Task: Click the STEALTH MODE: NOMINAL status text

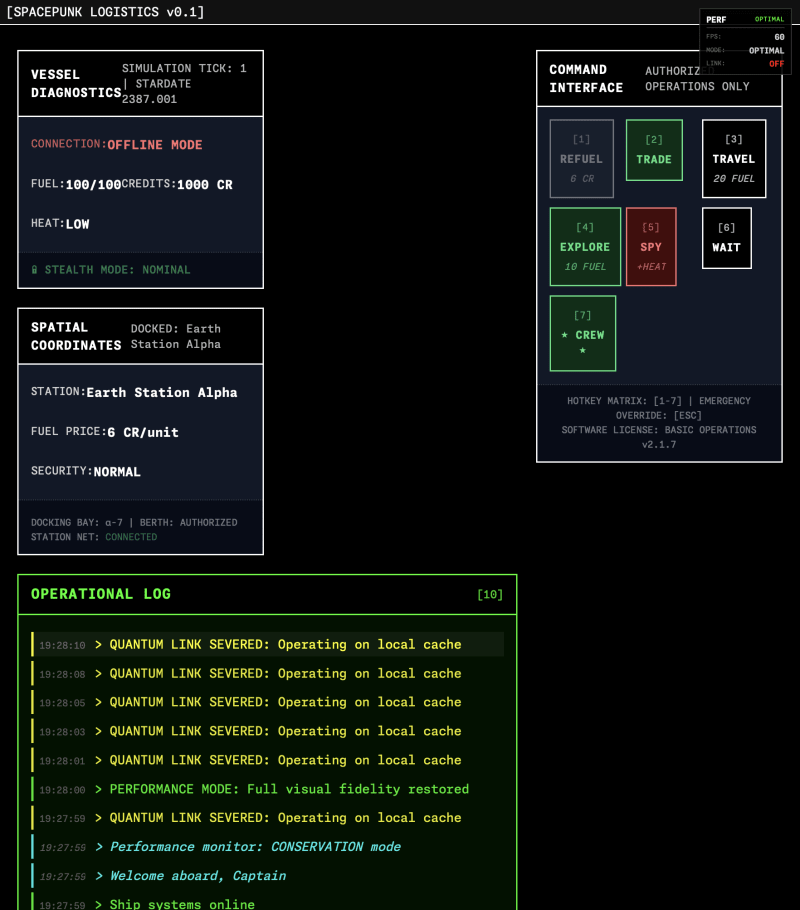Action: pyautogui.click(x=117, y=269)
